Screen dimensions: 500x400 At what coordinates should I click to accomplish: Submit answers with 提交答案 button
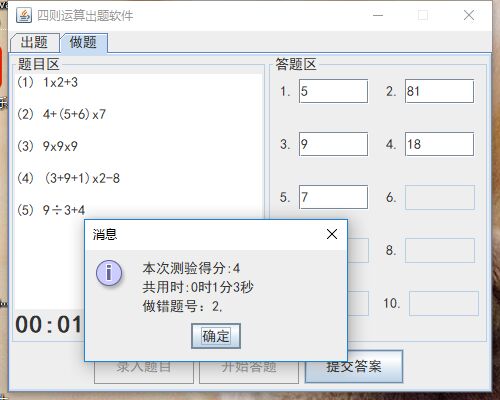point(354,366)
